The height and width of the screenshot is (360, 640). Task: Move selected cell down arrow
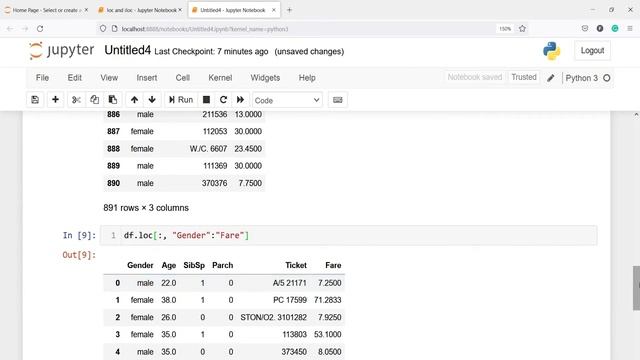[x=152, y=100]
